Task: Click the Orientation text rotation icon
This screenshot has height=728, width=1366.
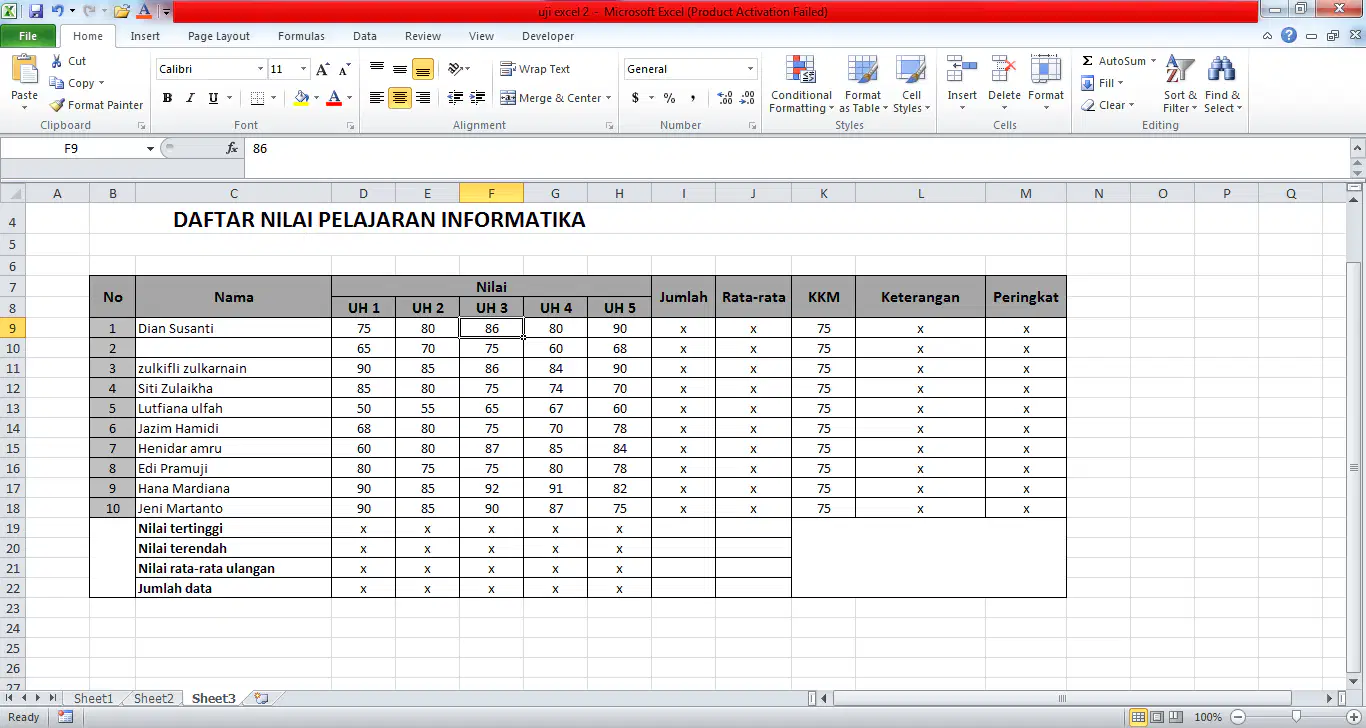Action: (455, 69)
